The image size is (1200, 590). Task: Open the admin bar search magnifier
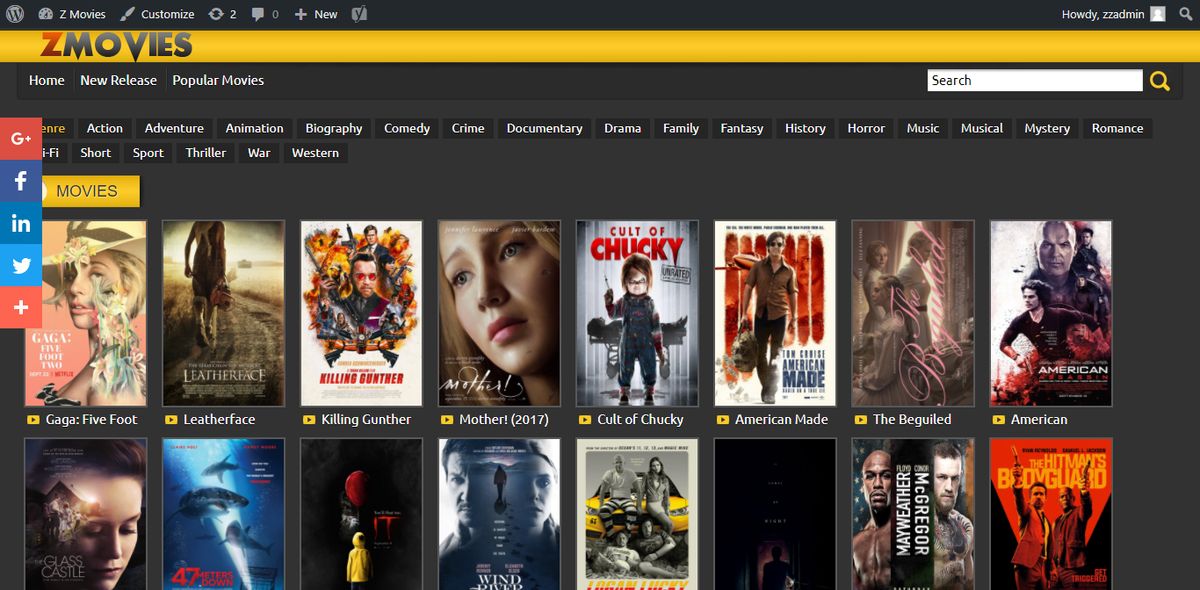[1186, 14]
